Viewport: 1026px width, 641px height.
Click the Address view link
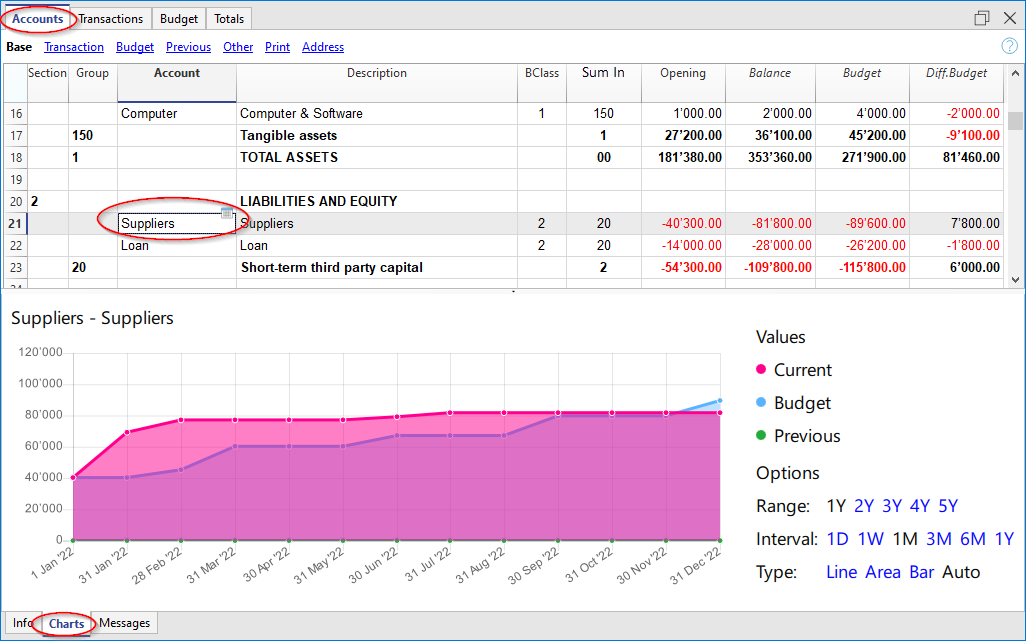[x=322, y=47]
